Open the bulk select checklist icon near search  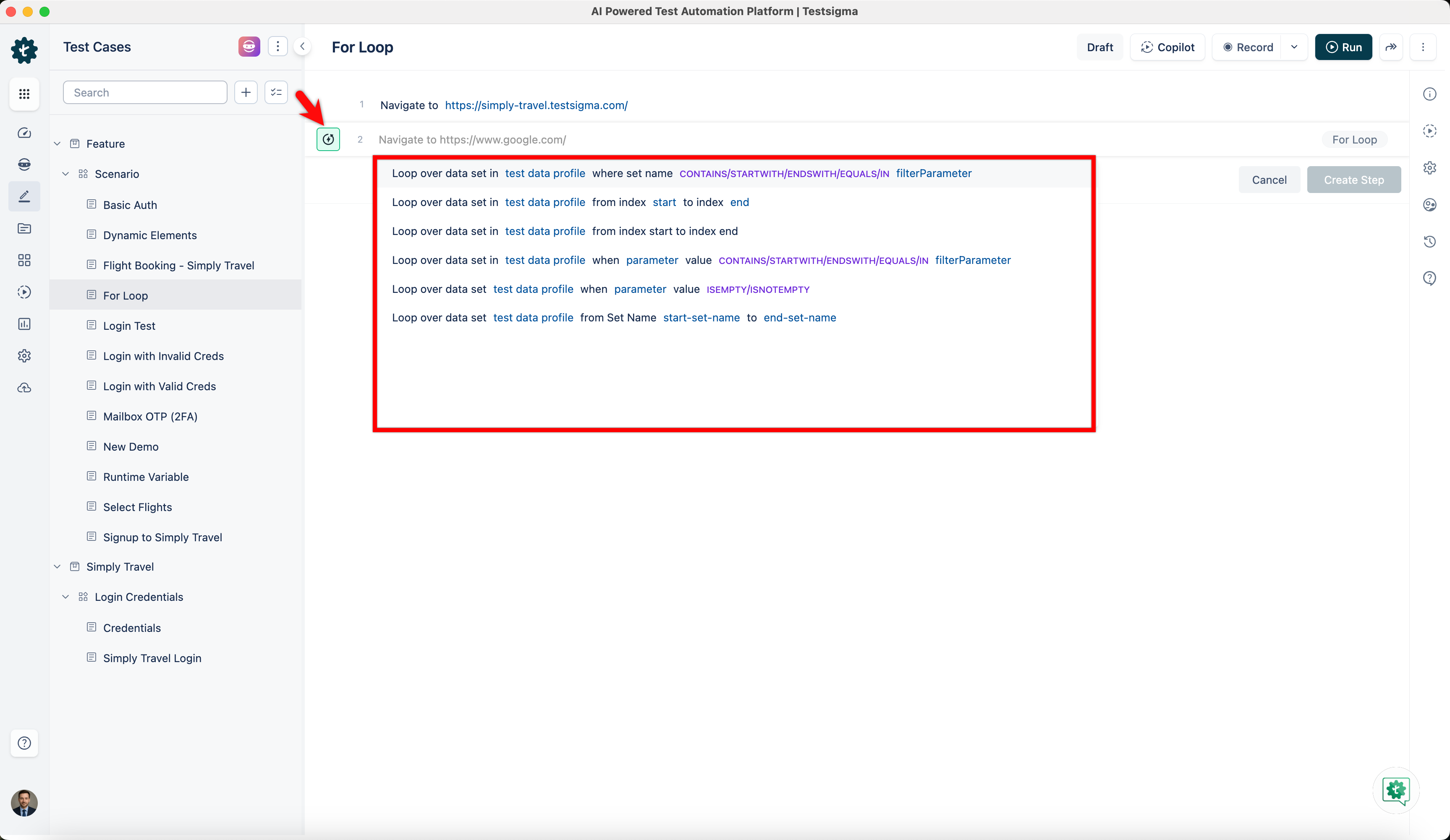(276, 92)
